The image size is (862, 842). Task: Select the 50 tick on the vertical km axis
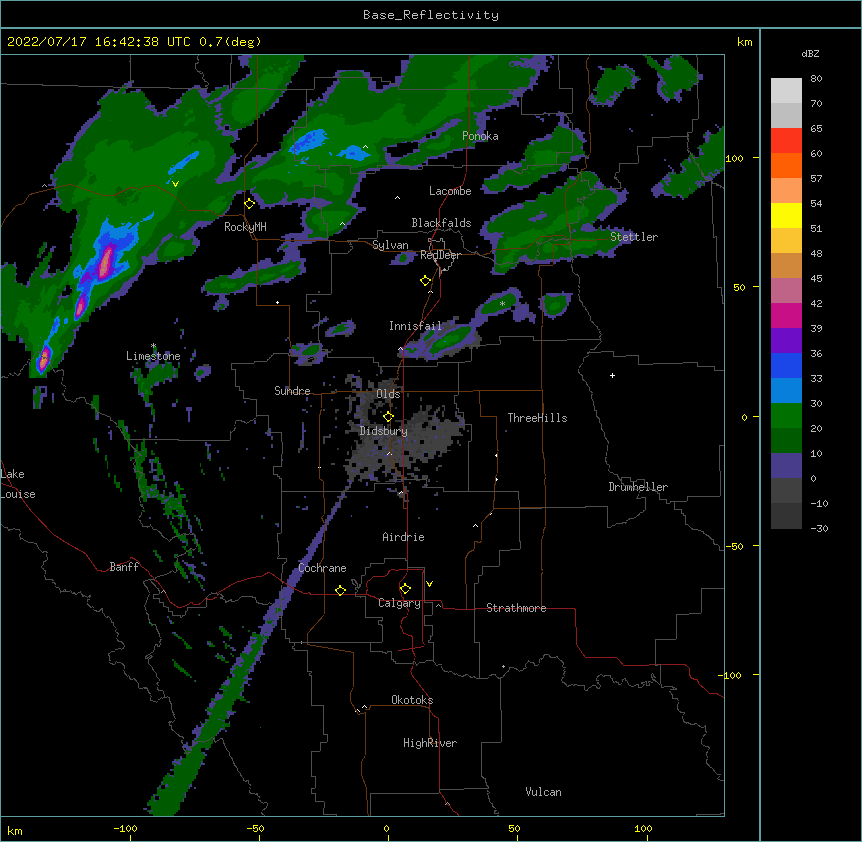coord(739,287)
